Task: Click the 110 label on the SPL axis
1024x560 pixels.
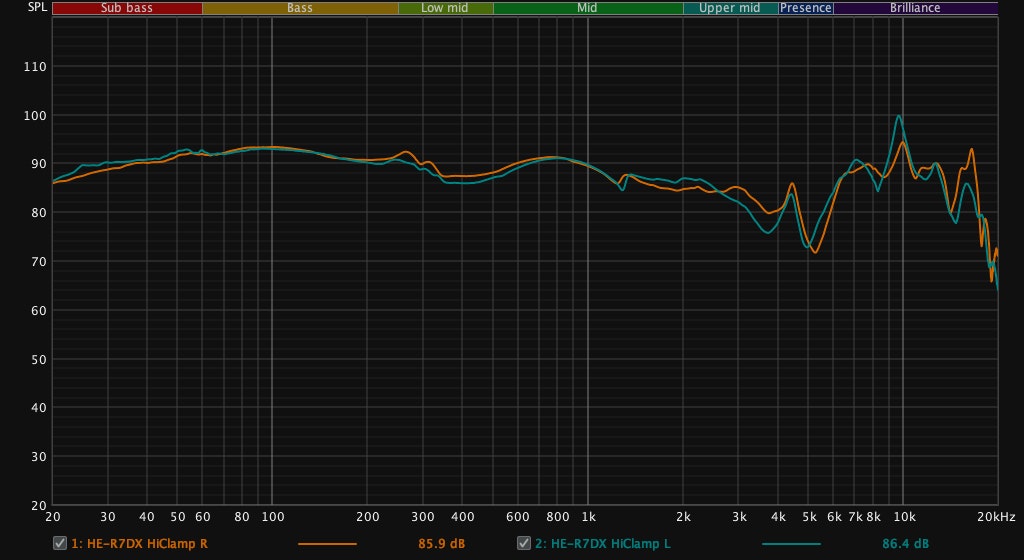Action: (35, 67)
